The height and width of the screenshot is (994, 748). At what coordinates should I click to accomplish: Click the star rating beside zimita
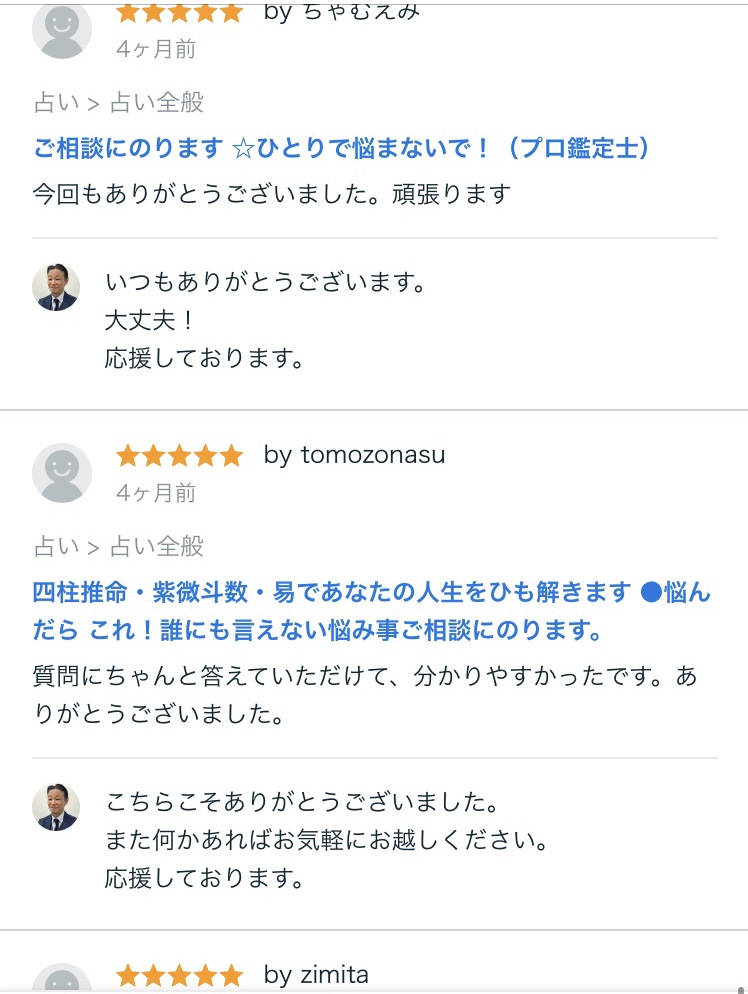click(x=179, y=975)
